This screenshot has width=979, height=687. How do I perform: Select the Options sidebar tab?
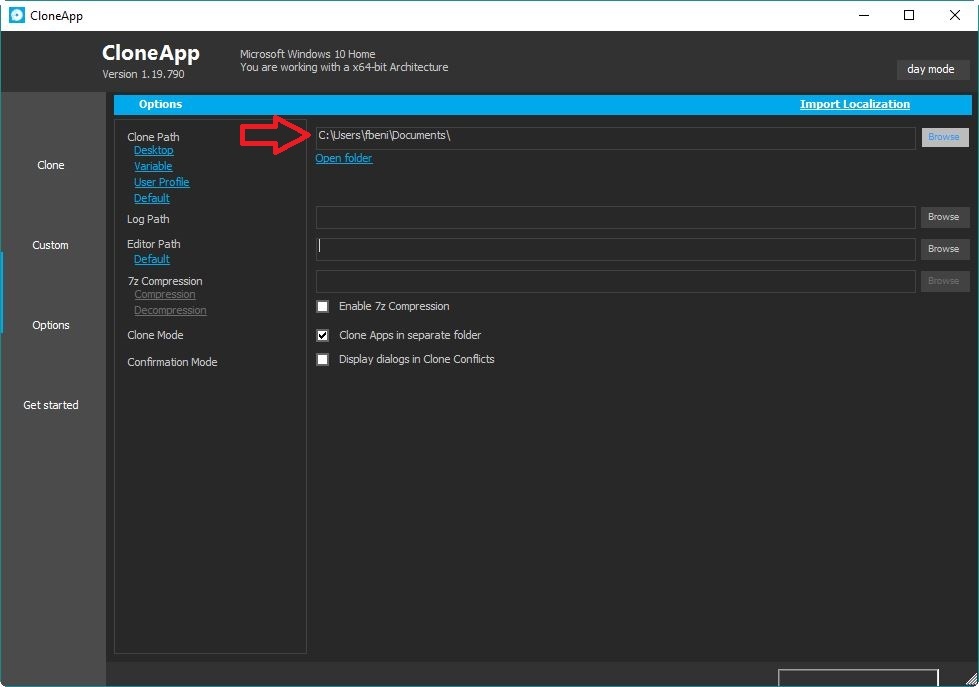(51, 325)
